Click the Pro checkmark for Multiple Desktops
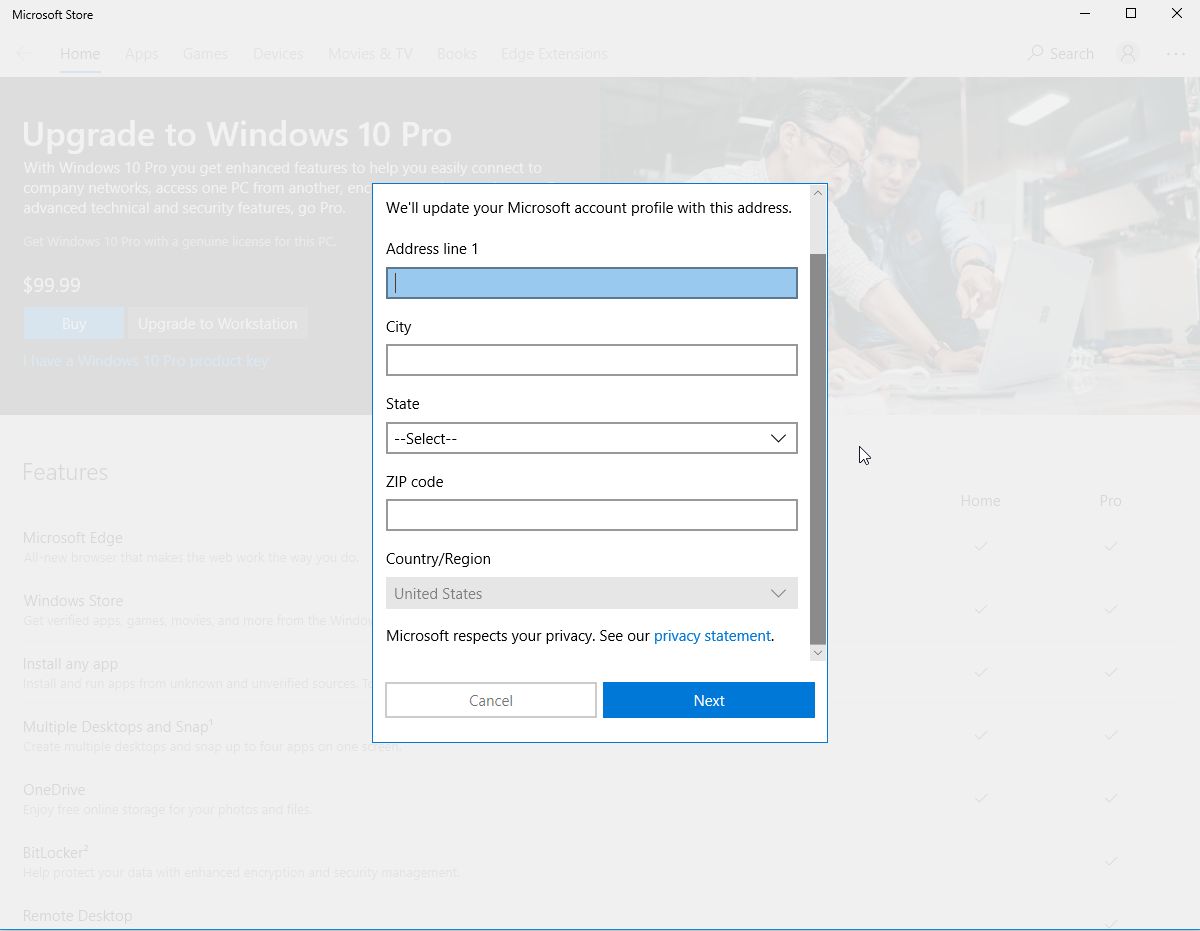 (x=1111, y=736)
